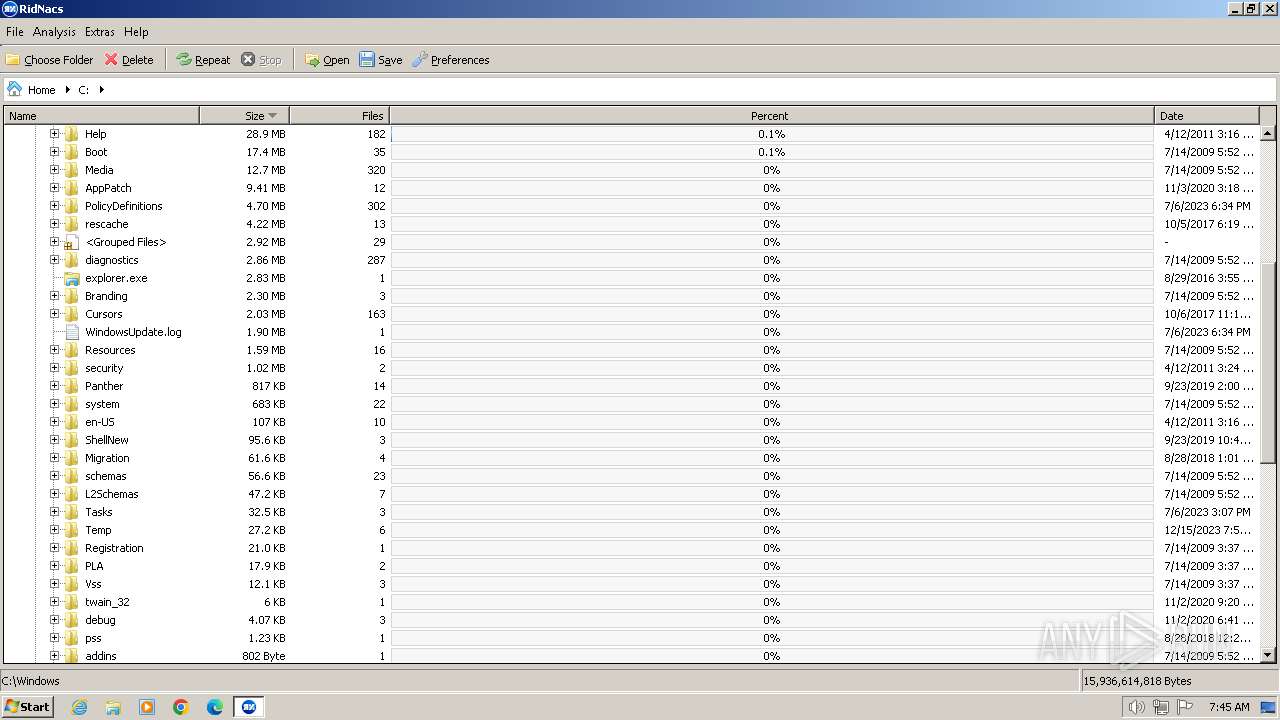This screenshot has width=1280, height=720.
Task: Open File Explorer from the taskbar
Action: [x=113, y=707]
